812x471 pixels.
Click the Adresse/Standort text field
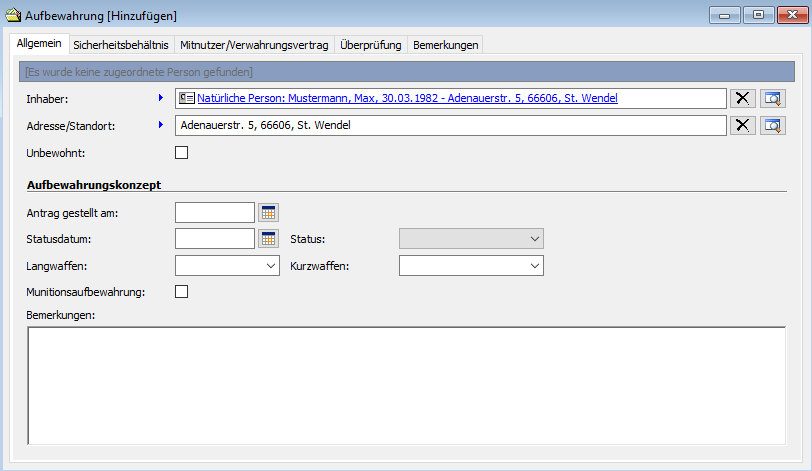(x=450, y=125)
